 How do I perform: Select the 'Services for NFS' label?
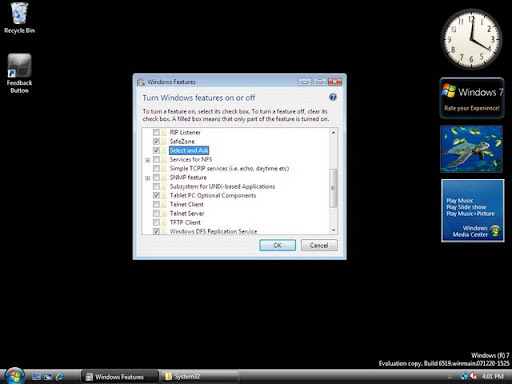[191, 159]
